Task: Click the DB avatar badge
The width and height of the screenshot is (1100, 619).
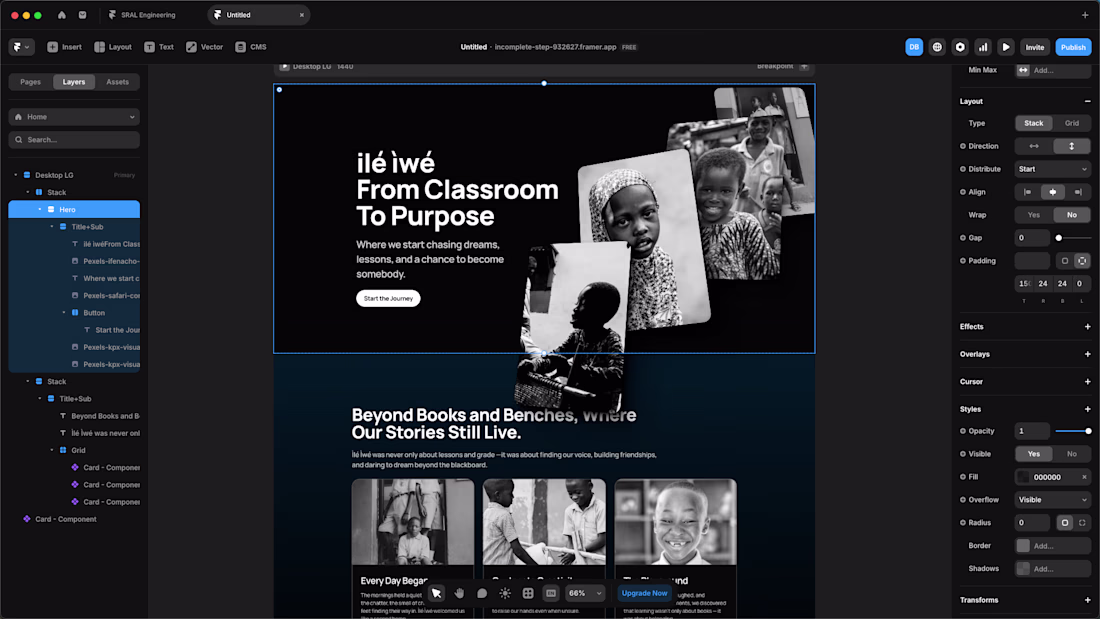Action: click(913, 47)
